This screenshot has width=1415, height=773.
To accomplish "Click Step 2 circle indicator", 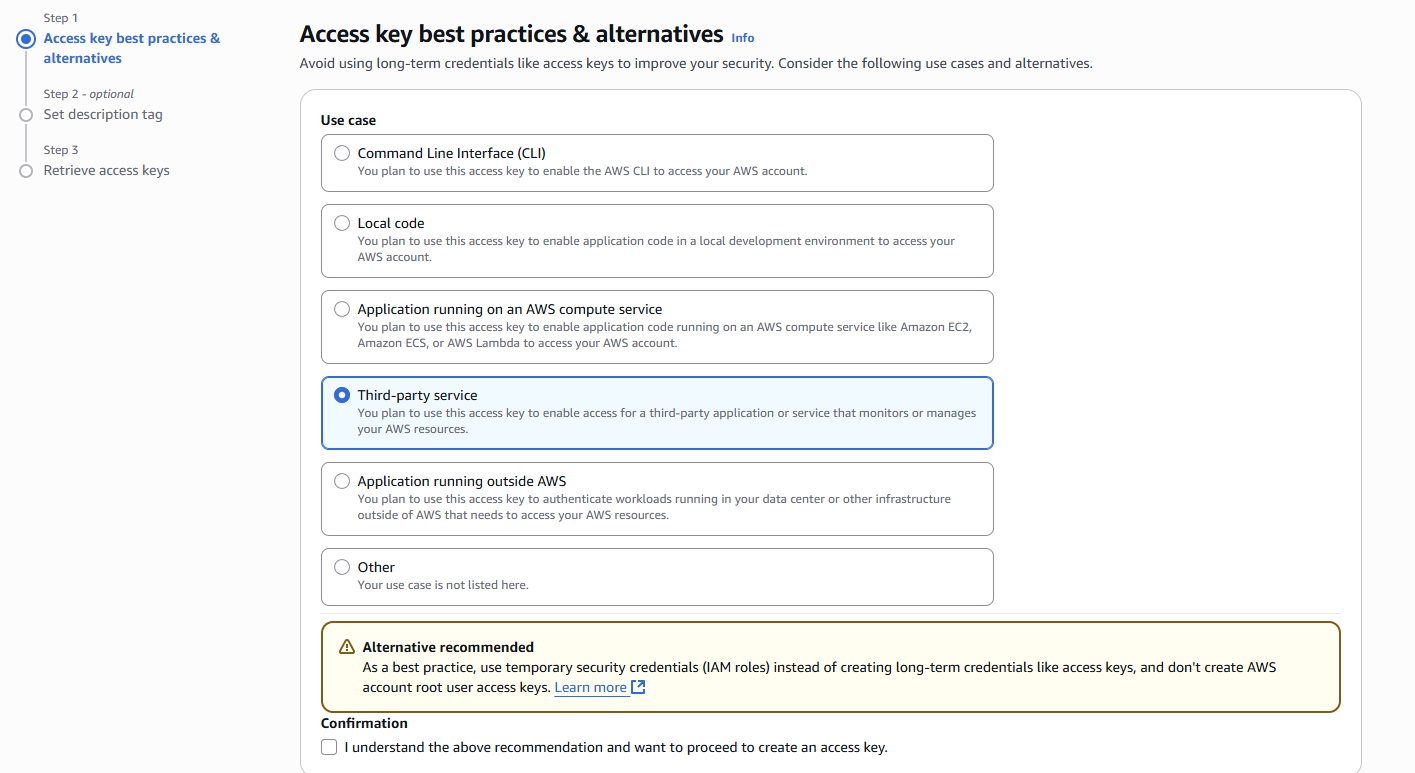I will (x=26, y=115).
